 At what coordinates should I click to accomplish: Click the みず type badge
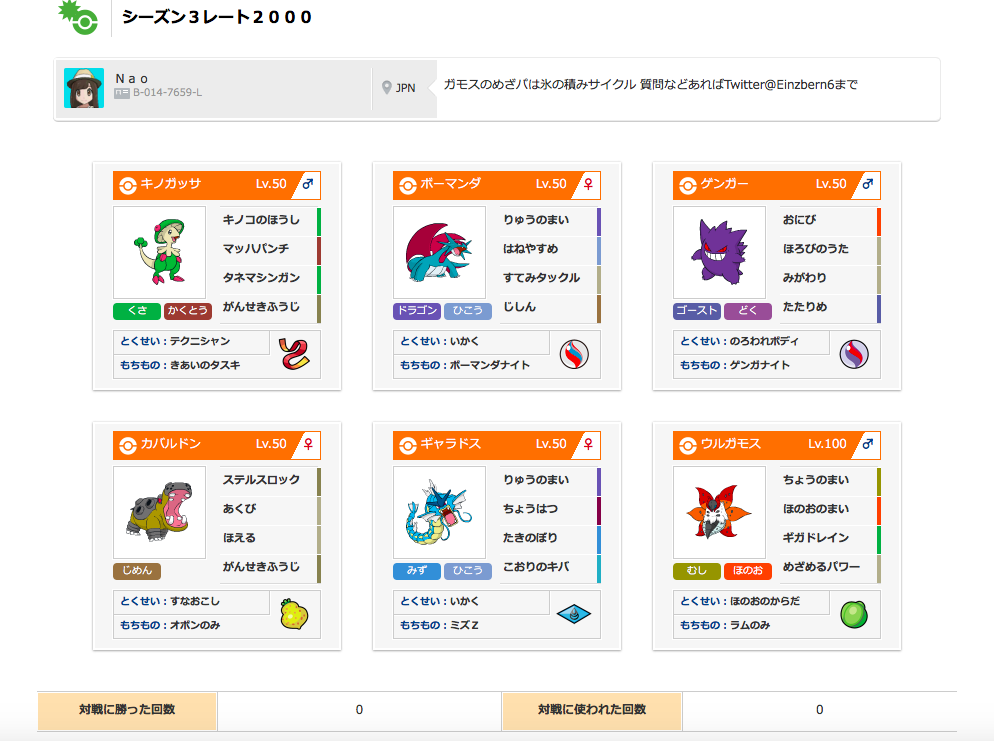[x=417, y=570]
